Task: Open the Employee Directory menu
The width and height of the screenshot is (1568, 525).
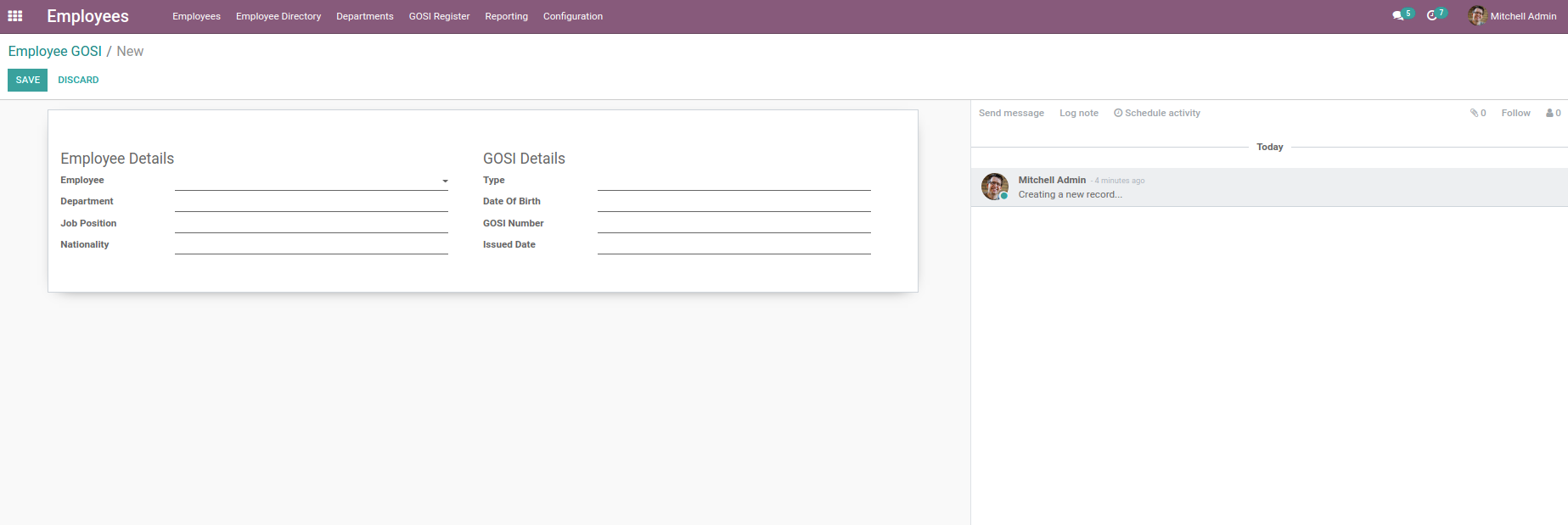Action: [278, 16]
